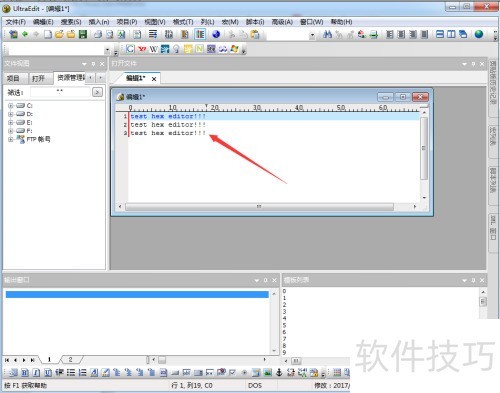Toggle Bold in bottom HTML toolbar

tap(25, 372)
